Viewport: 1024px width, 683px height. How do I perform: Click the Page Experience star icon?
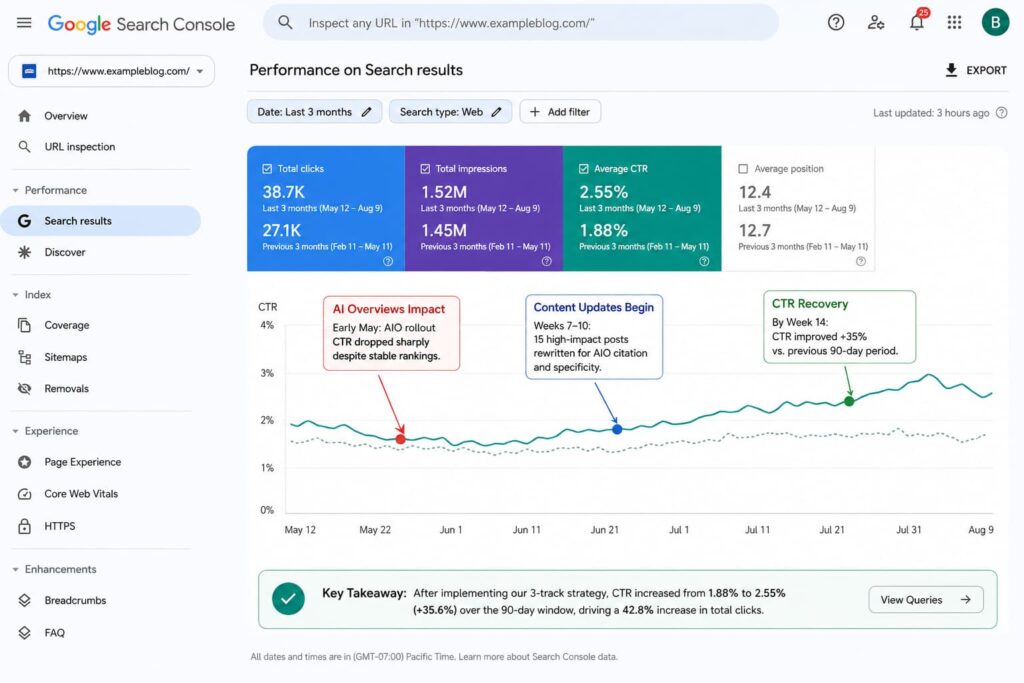(24, 462)
